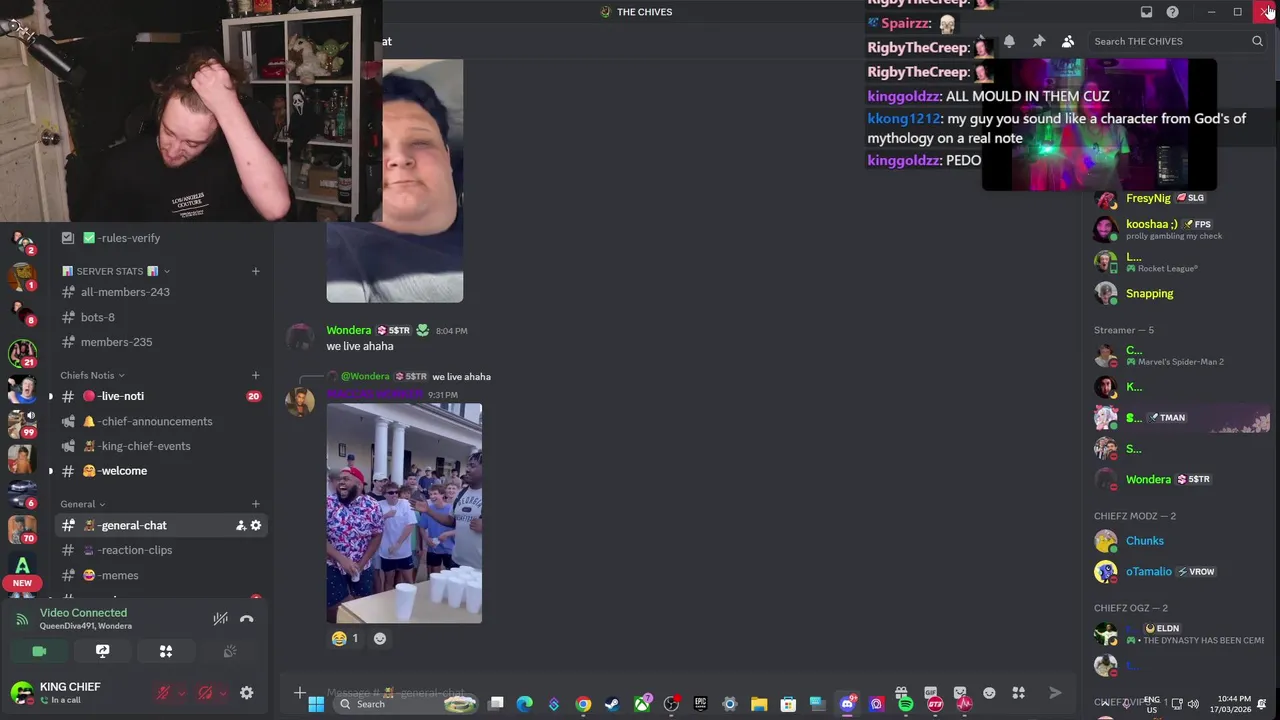Toggle the laughing emoji reaction
This screenshot has width=1280, height=720.
tap(344, 638)
